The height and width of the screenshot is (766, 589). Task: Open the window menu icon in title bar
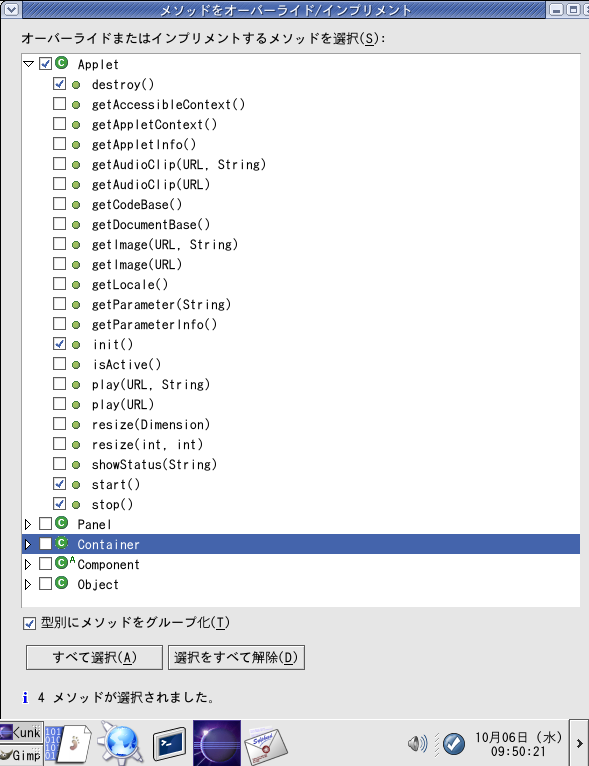11,9
